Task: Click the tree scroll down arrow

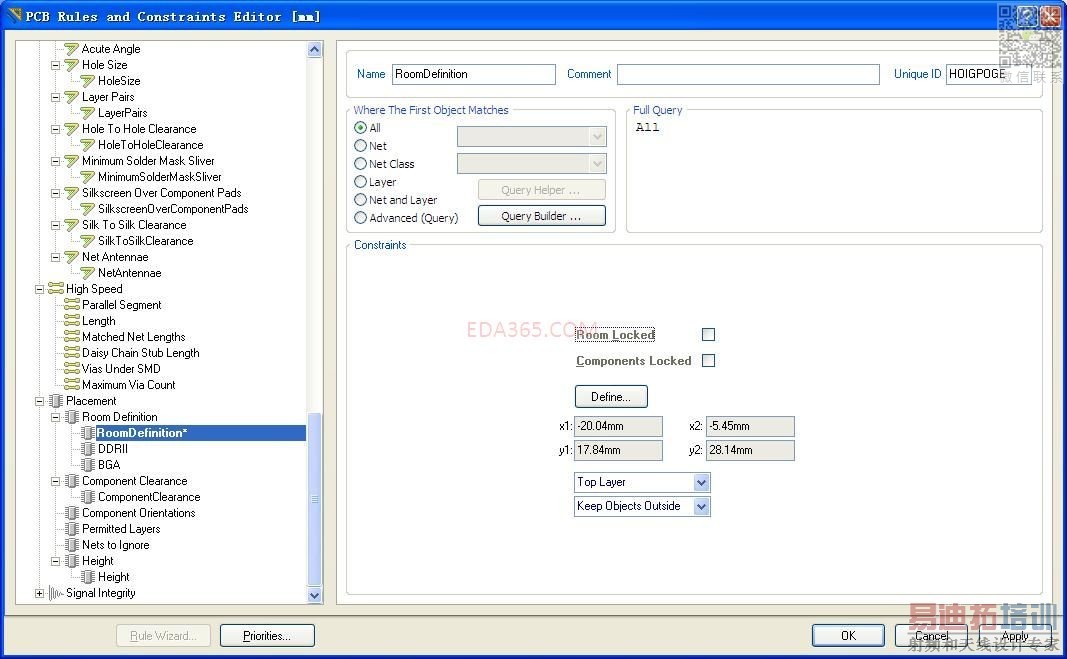Action: [314, 594]
